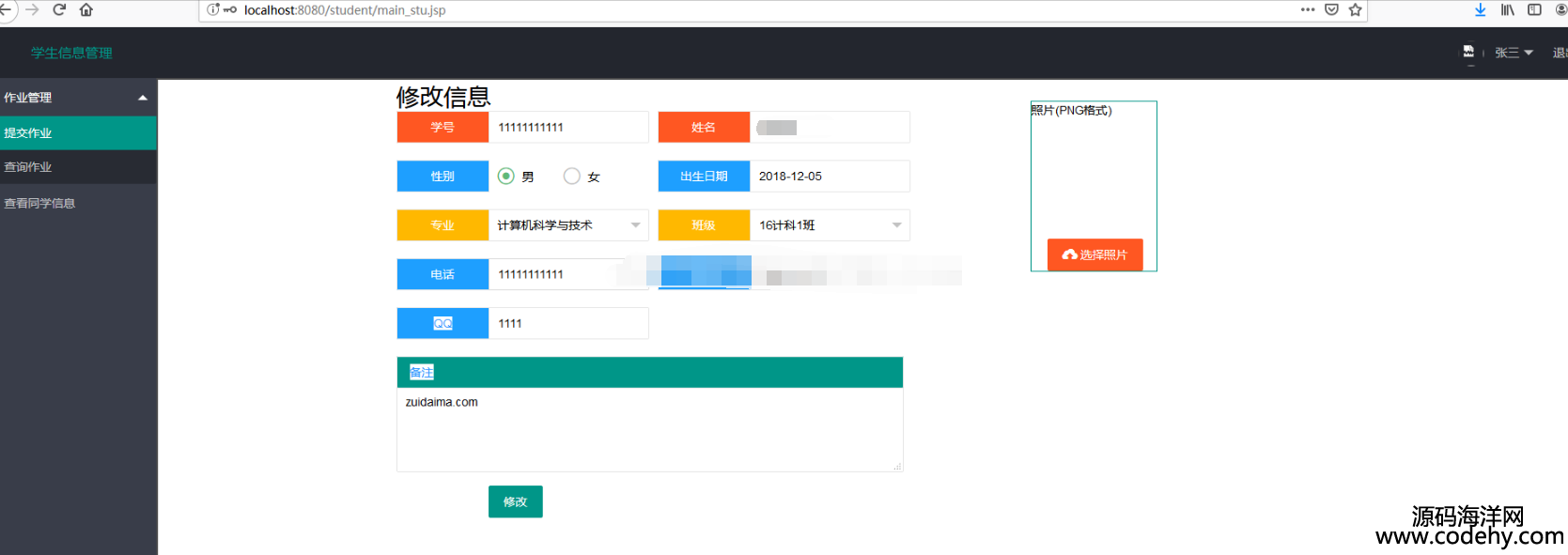This screenshot has height=555, width=1568.
Task: Click the blue 电话 label
Action: coord(442,274)
